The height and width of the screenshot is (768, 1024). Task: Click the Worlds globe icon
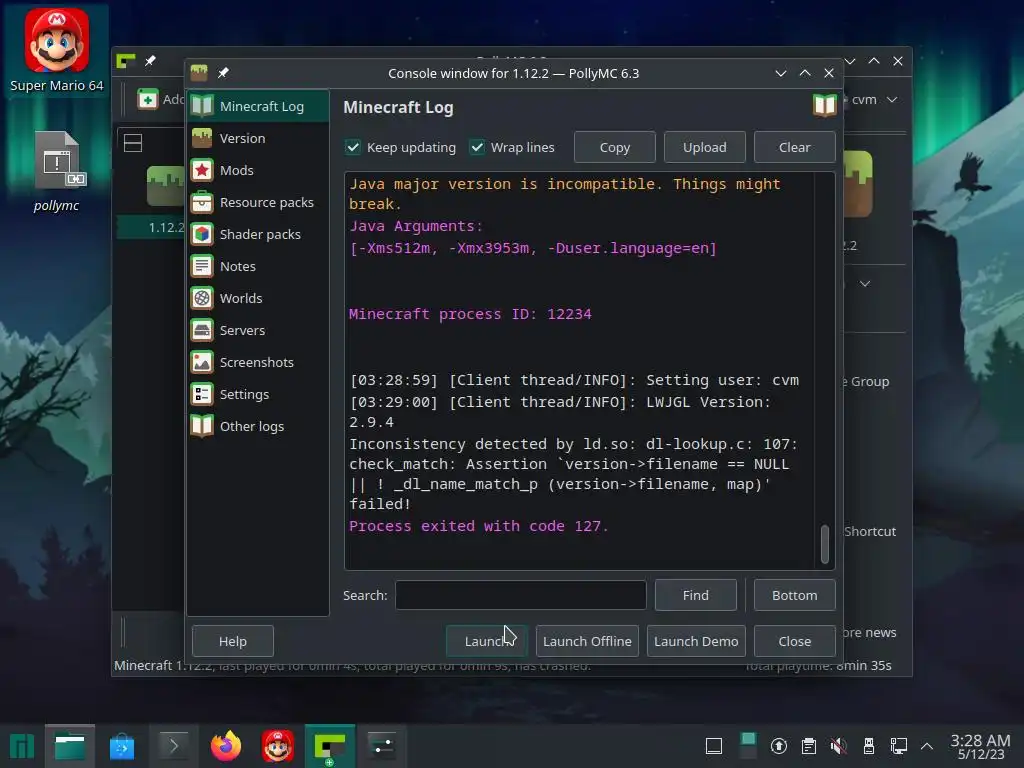pos(202,298)
